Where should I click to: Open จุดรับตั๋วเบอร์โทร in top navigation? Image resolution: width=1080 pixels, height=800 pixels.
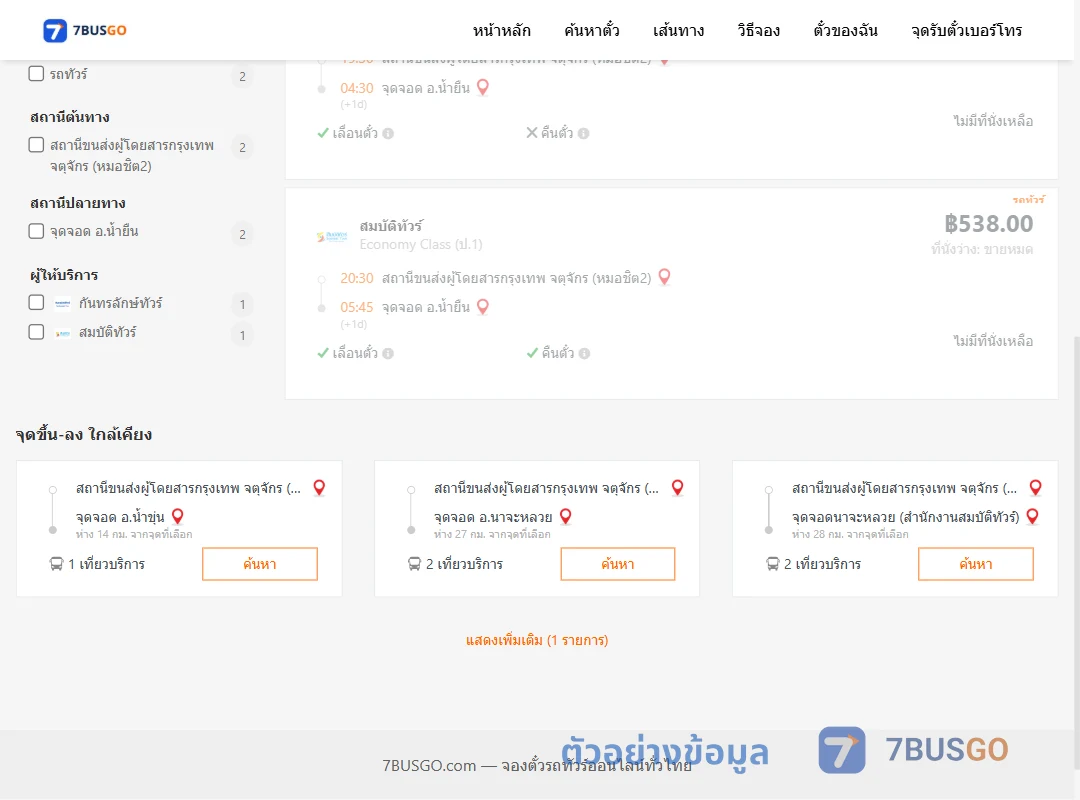tap(966, 30)
